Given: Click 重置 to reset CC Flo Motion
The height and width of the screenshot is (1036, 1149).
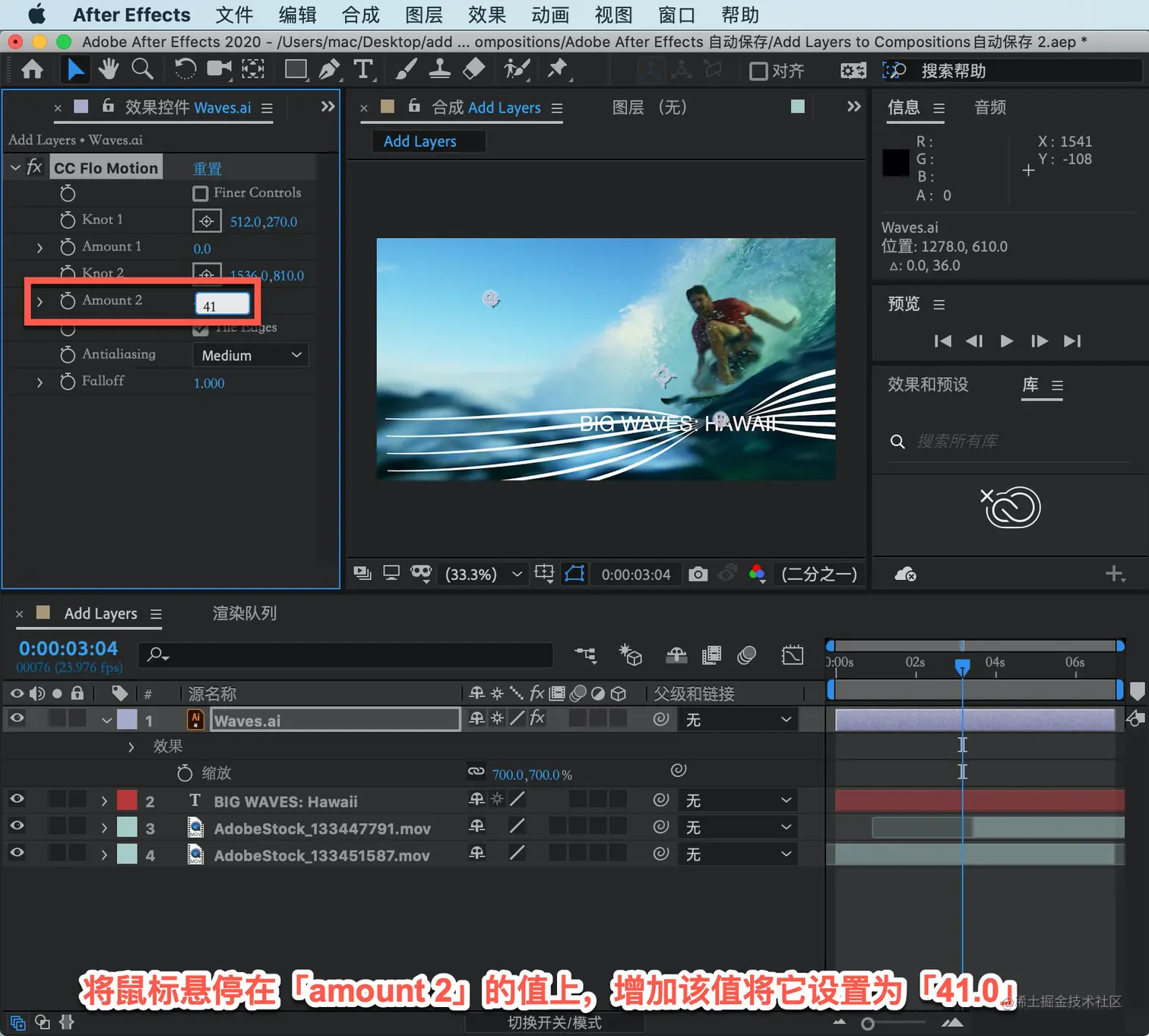Looking at the screenshot, I should [x=207, y=169].
